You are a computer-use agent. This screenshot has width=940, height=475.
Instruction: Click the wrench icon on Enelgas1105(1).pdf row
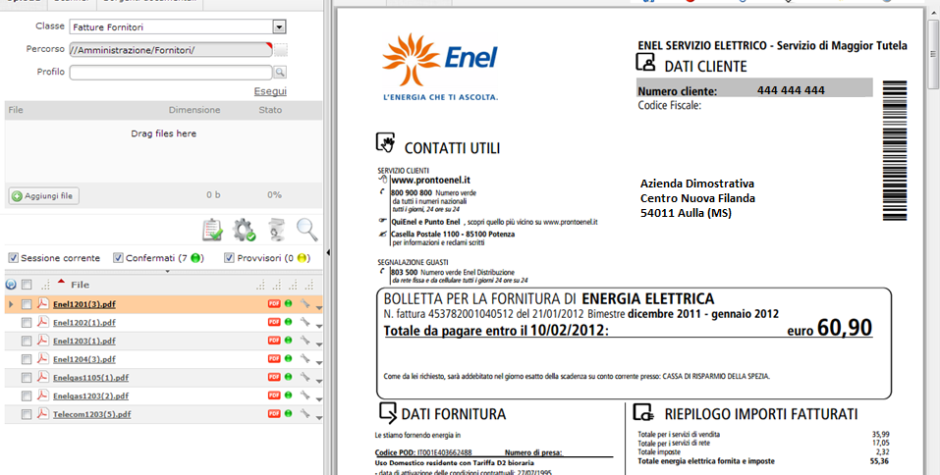[305, 377]
